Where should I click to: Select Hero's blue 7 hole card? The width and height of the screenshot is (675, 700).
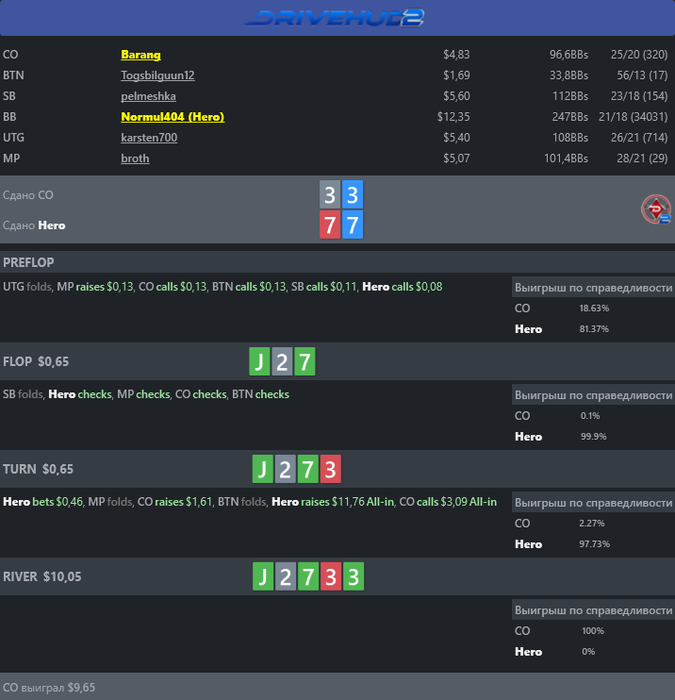(x=352, y=225)
